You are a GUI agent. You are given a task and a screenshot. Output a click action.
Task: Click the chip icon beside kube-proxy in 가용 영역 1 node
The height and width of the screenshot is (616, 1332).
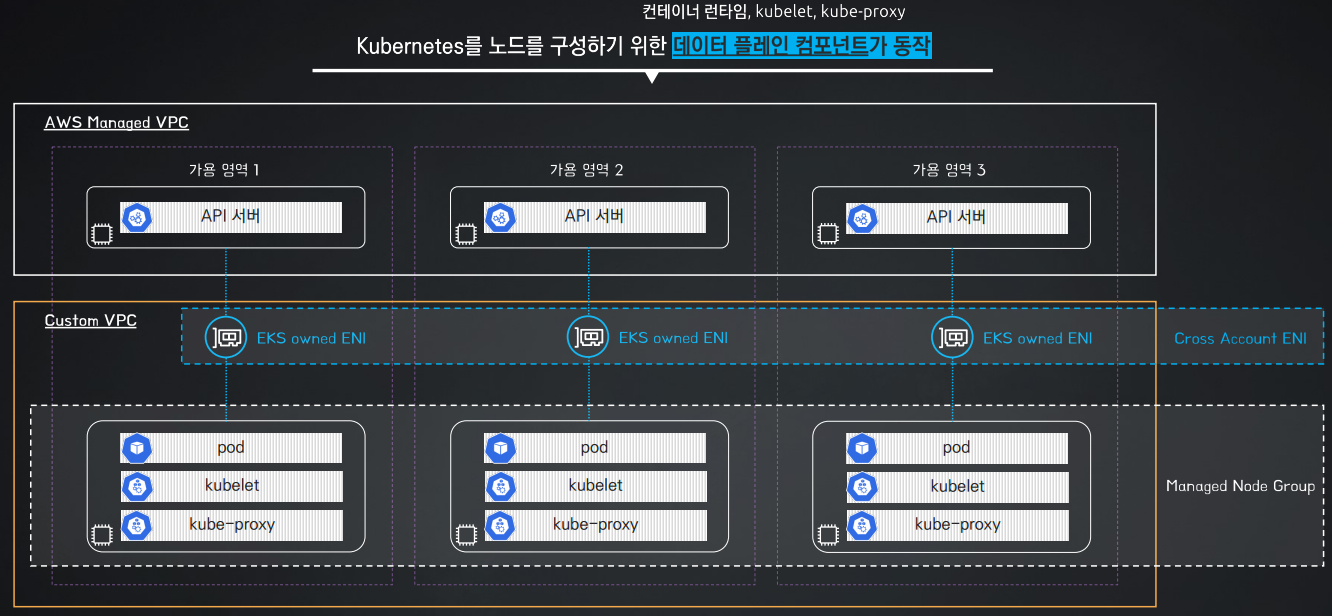(x=101, y=534)
